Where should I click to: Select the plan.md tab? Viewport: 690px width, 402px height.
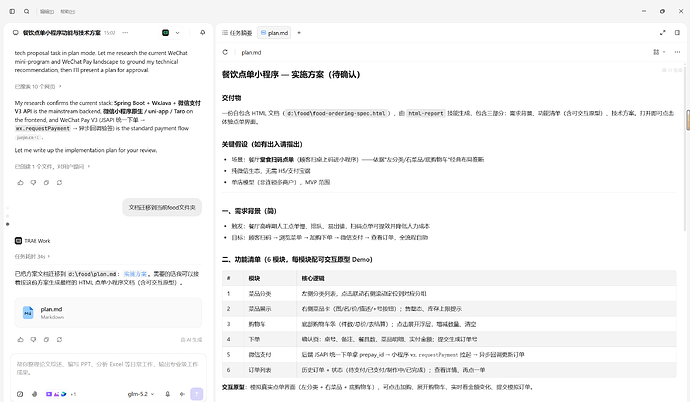[274, 33]
